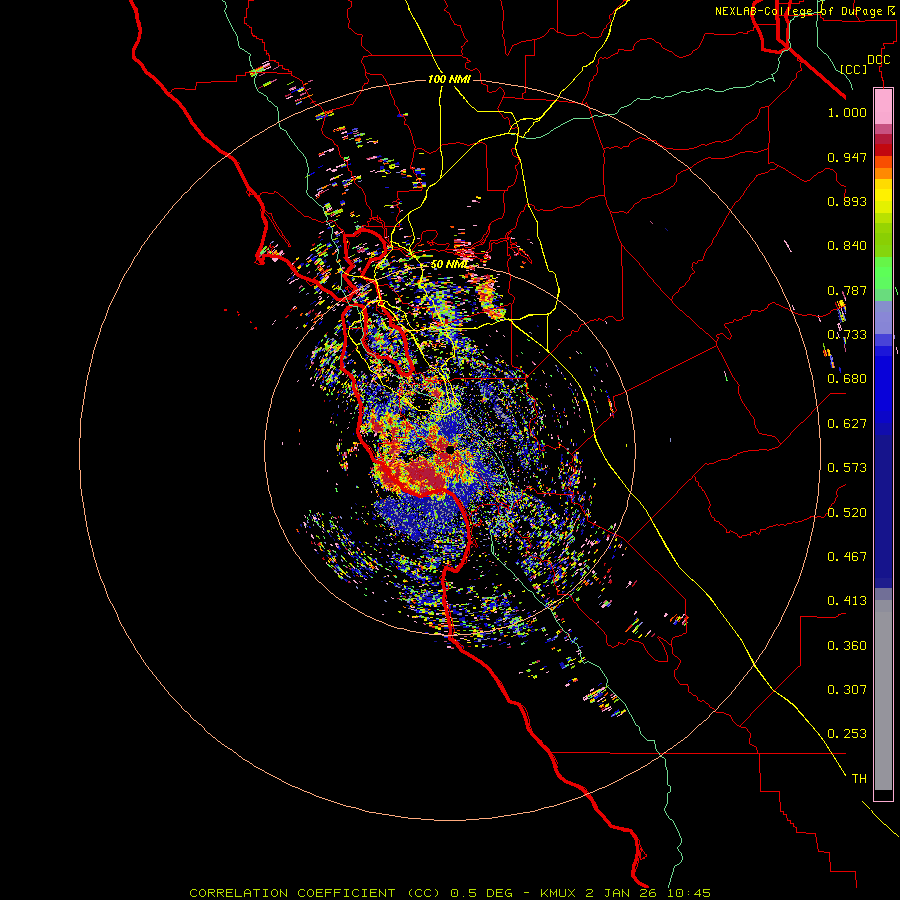Image resolution: width=900 pixels, height=900 pixels.
Task: Select the 0.520 scale value
Action: [847, 513]
